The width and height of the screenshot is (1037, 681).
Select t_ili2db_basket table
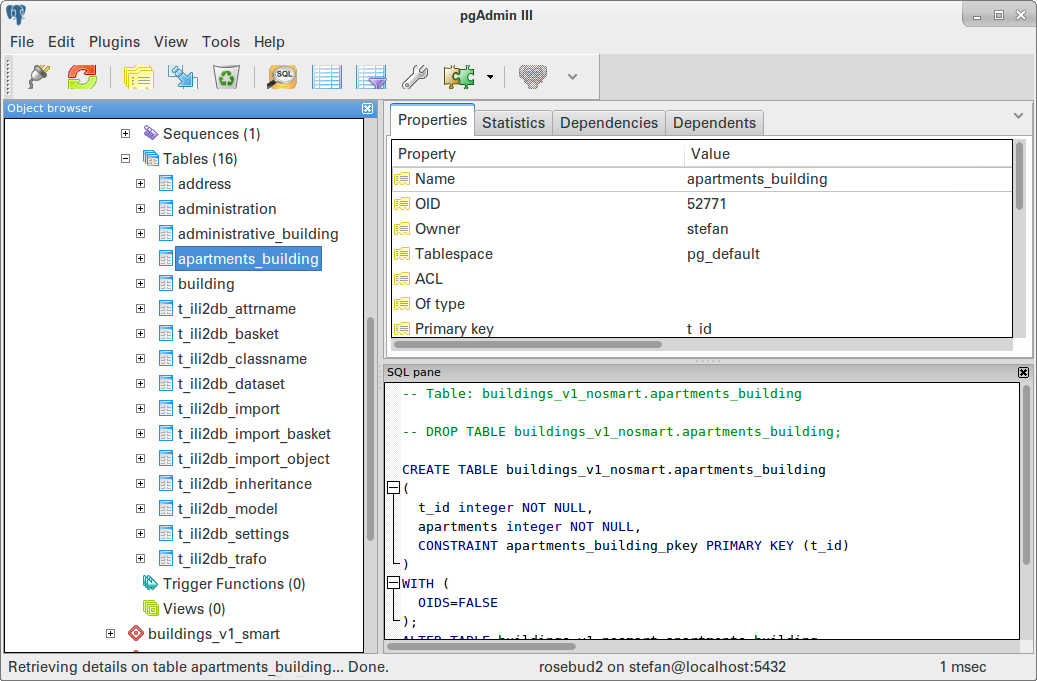pyautogui.click(x=228, y=334)
